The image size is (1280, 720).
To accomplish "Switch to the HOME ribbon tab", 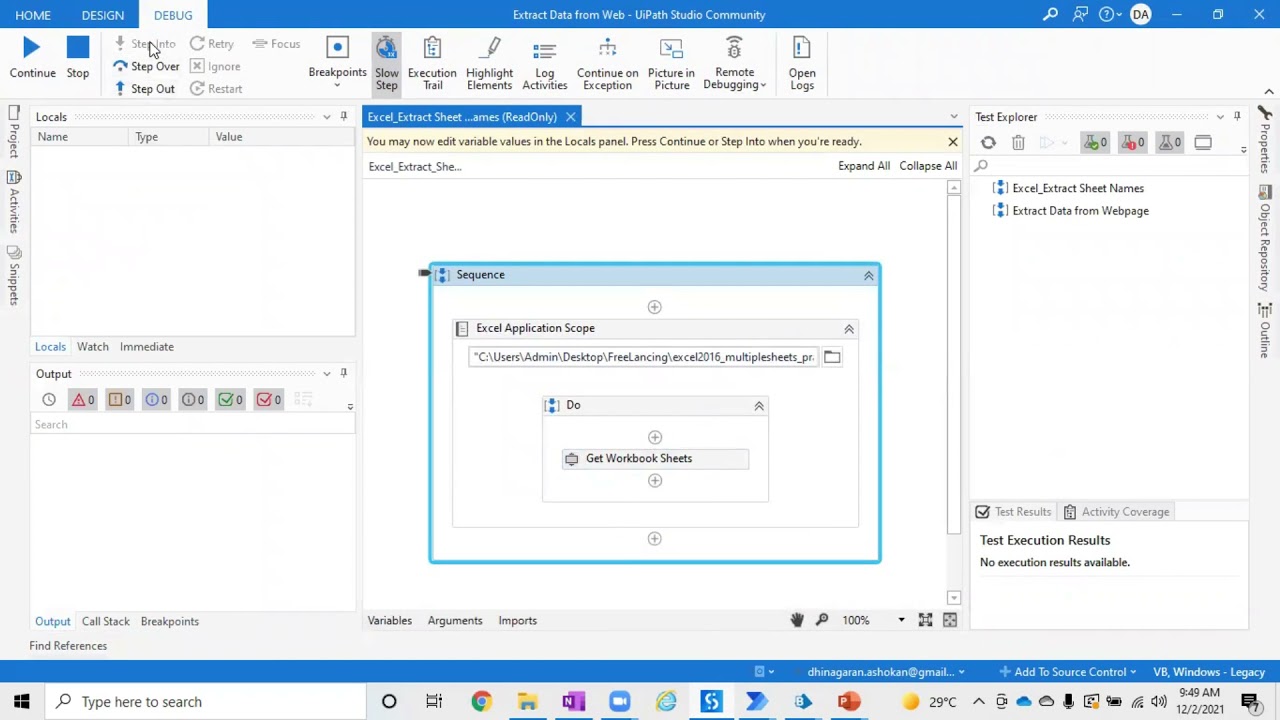I will pos(33,15).
